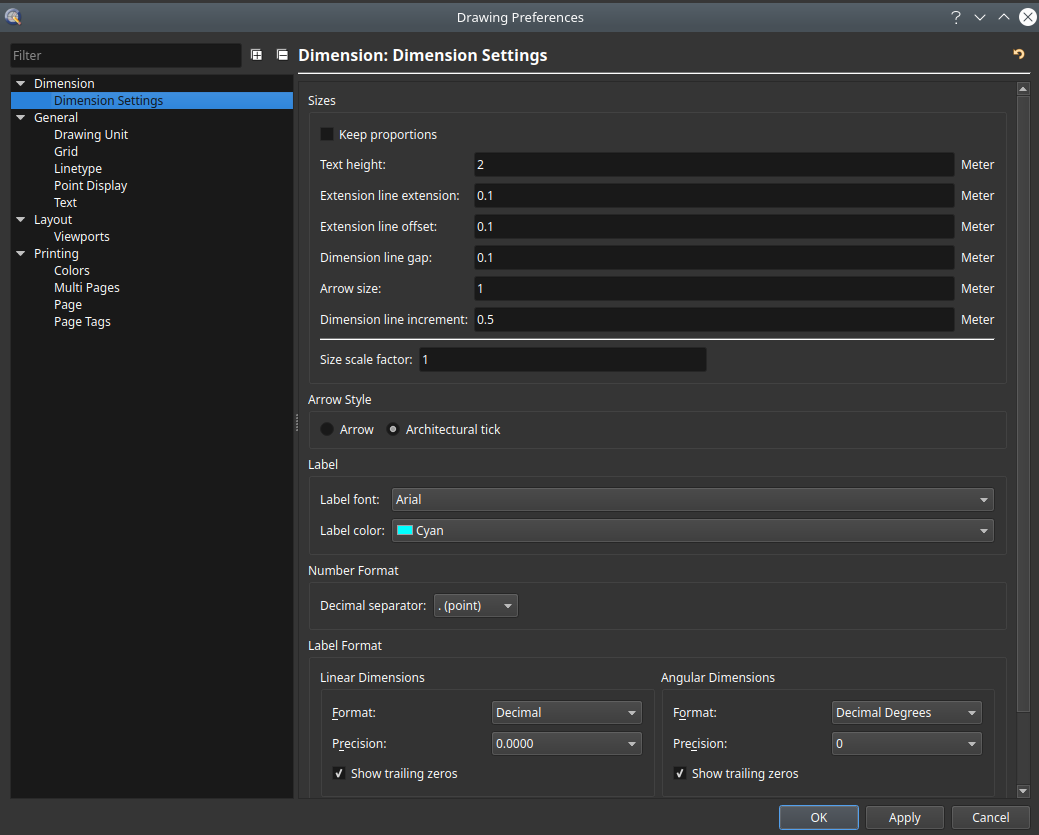Open the Viewports preferences page

[x=82, y=237]
